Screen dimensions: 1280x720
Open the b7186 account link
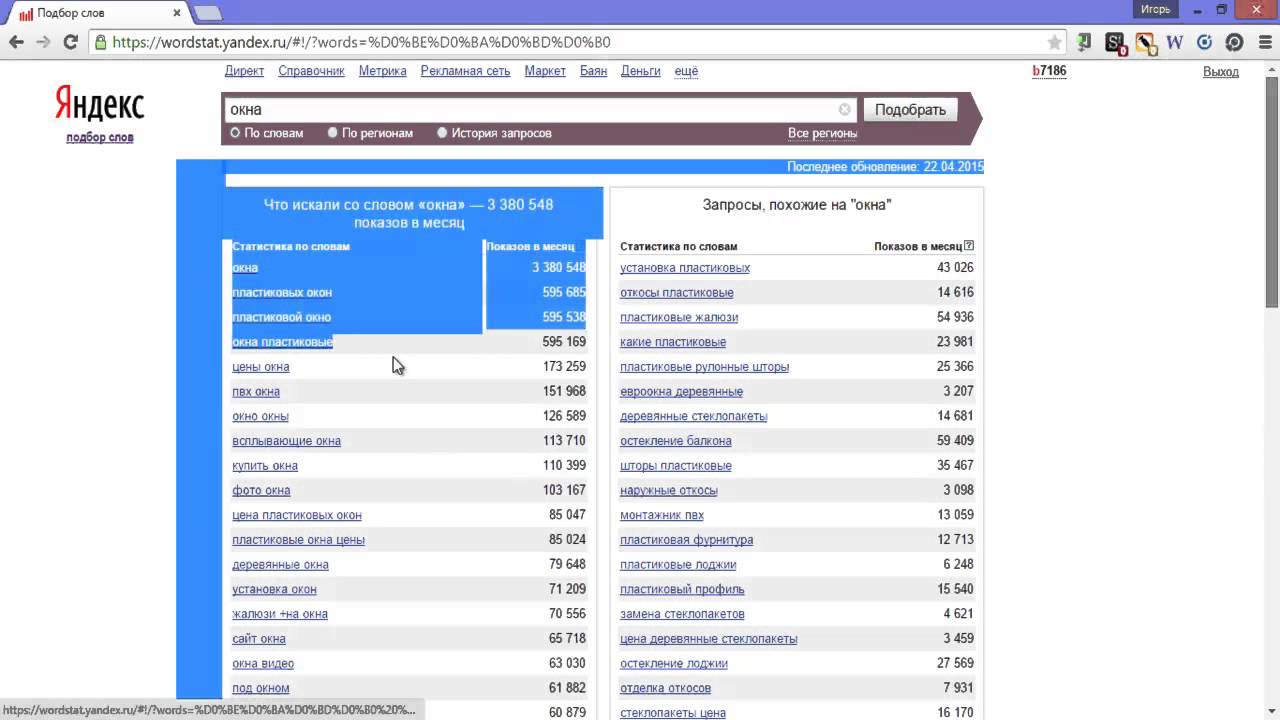click(1049, 71)
